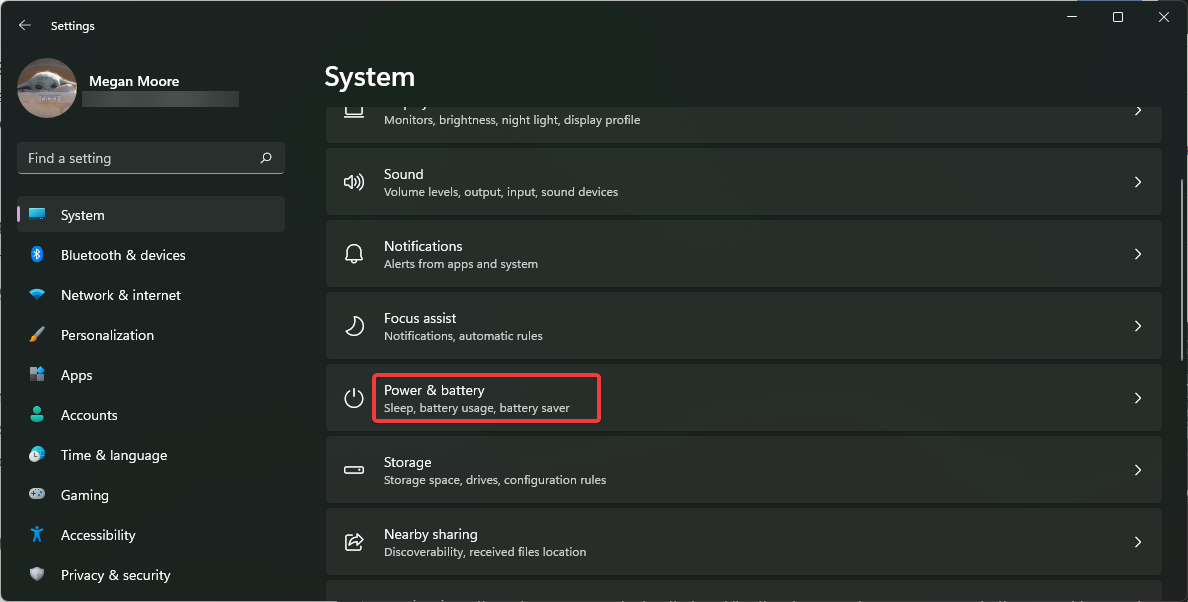Click the Personalization paintbrush icon
Screen dimensions: 1188x602
pyautogui.click(x=37, y=335)
